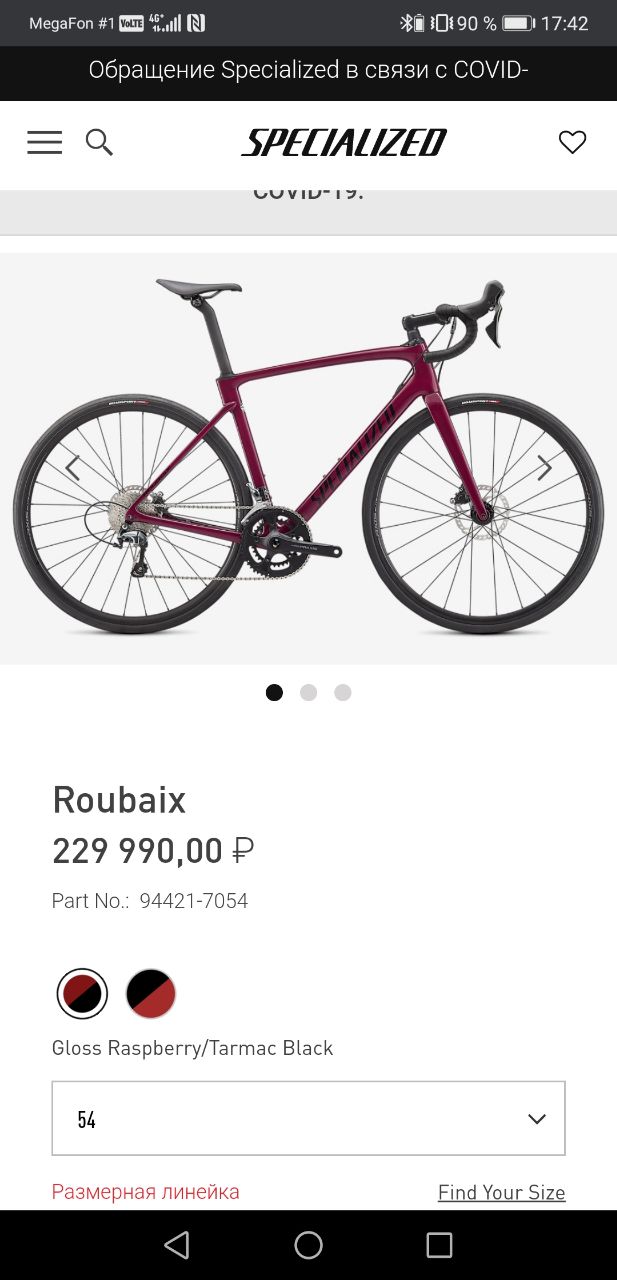Expand the size selector chevron arrow
The width and height of the screenshot is (617, 1280).
tap(537, 1119)
